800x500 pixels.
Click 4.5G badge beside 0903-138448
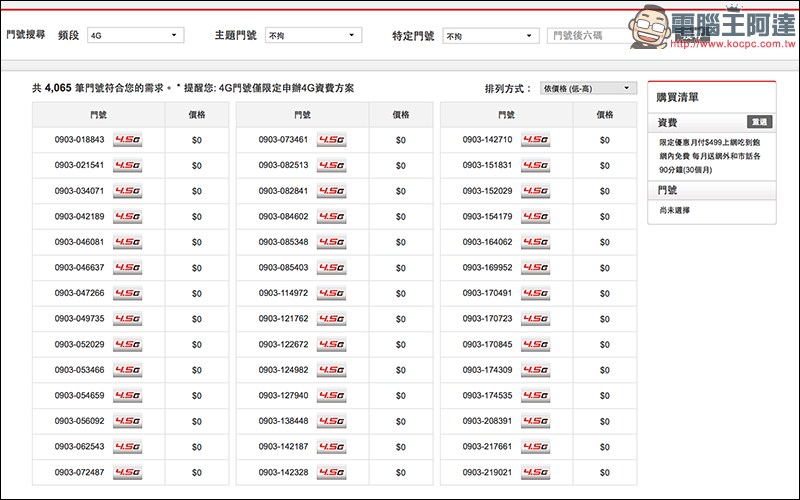click(332, 421)
